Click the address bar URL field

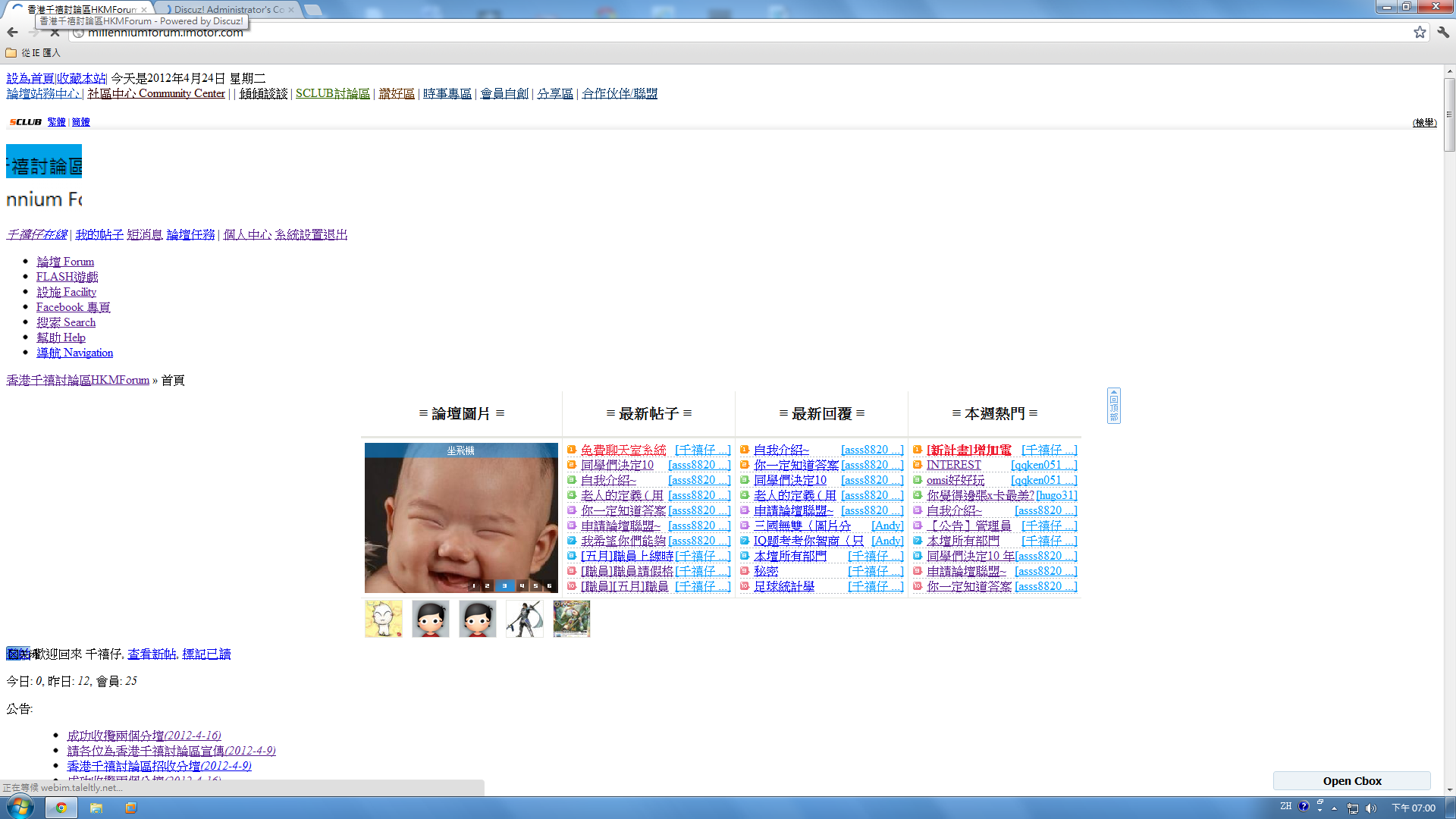coord(743,33)
